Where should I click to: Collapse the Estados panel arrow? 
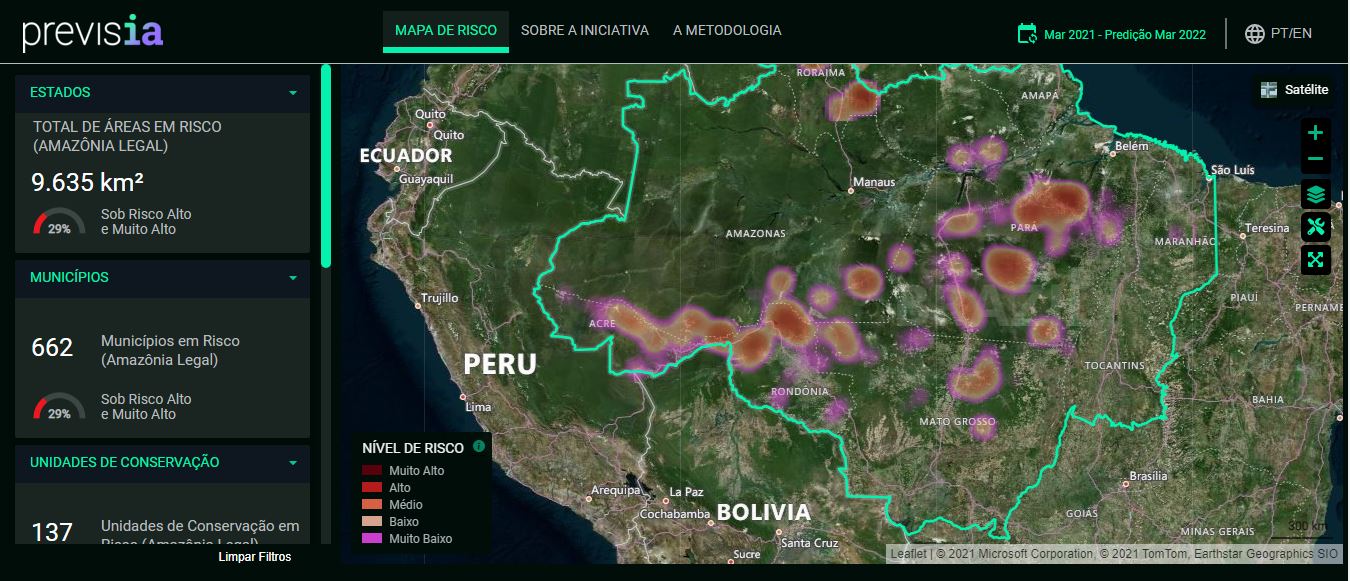point(293,93)
